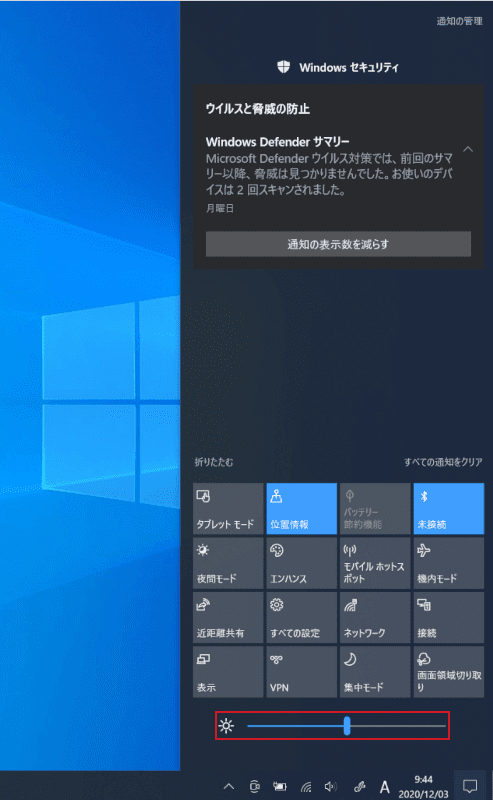Screen dimensions: 493x800
Task: Enable 夜間モード night light tile
Action: point(228,563)
